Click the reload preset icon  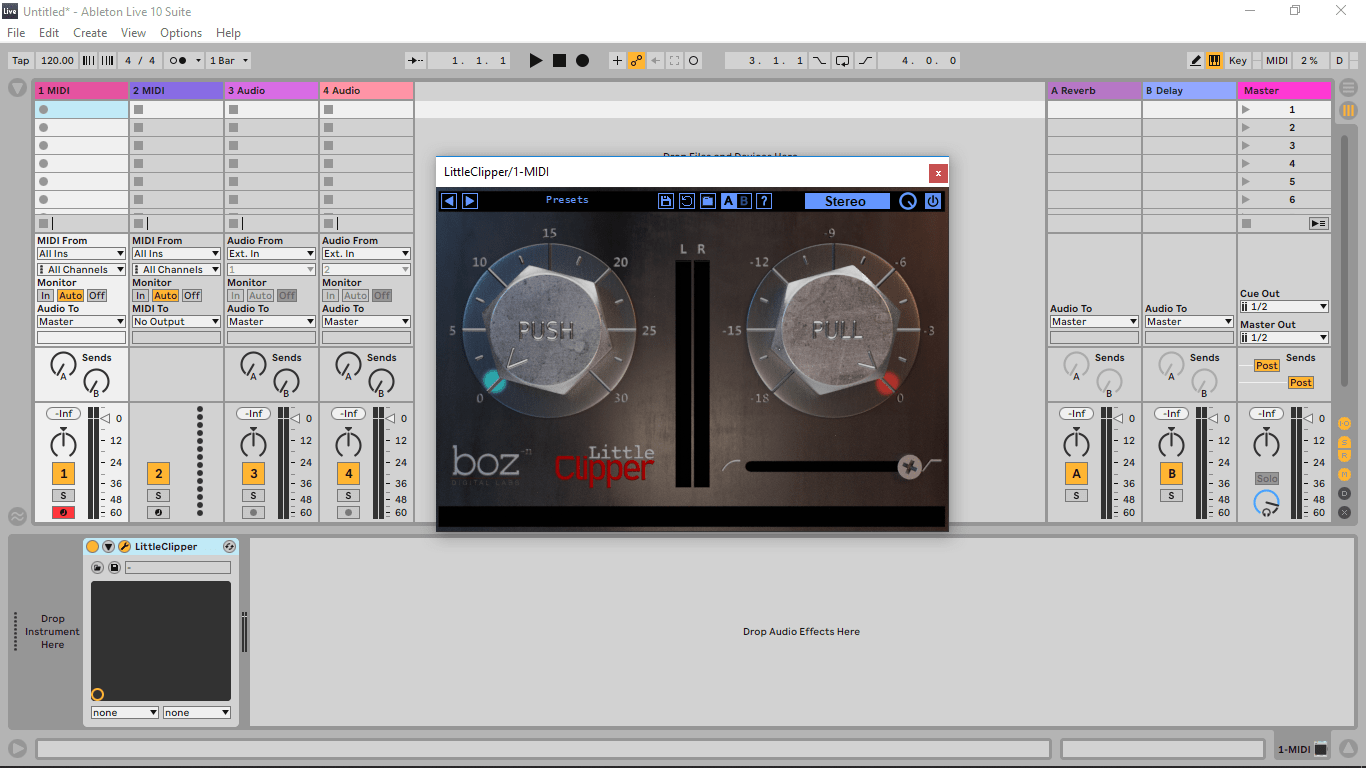[687, 201]
